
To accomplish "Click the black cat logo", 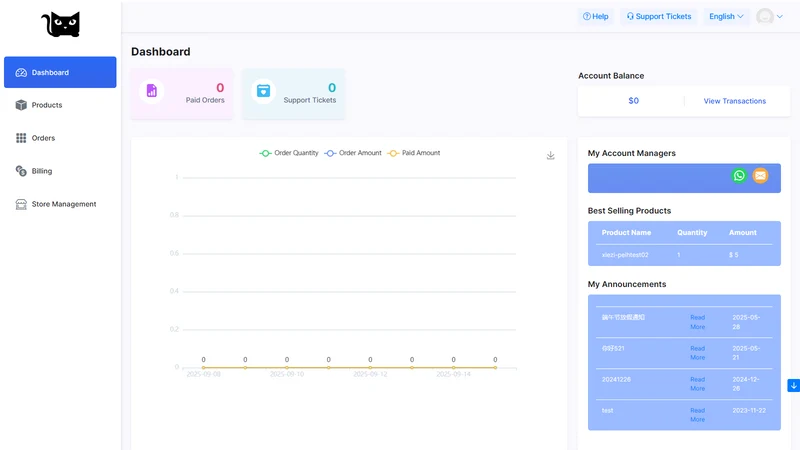I will click(61, 24).
